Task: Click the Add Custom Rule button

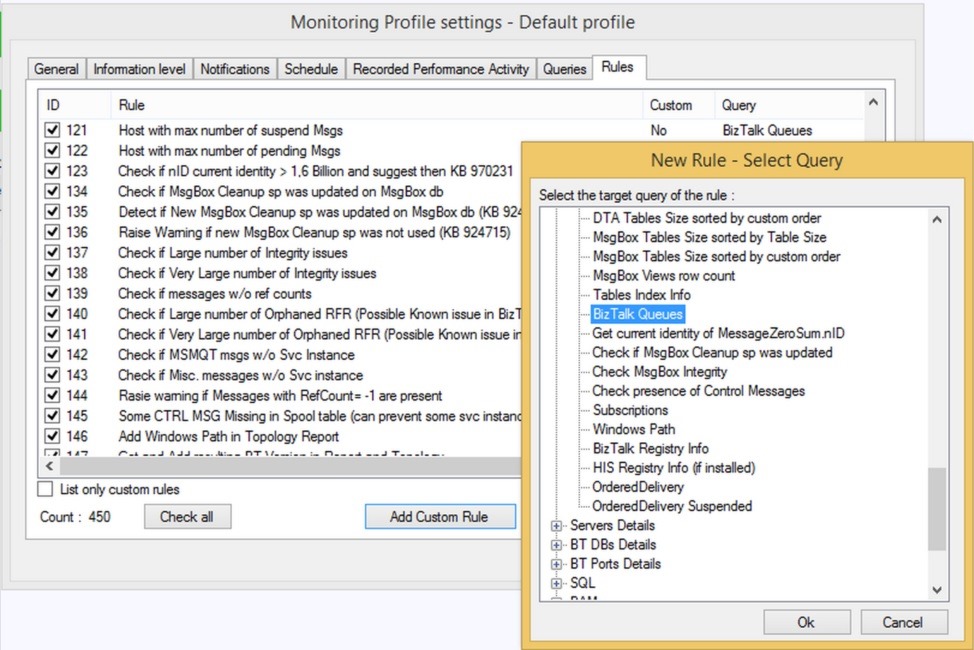Action: [x=440, y=516]
